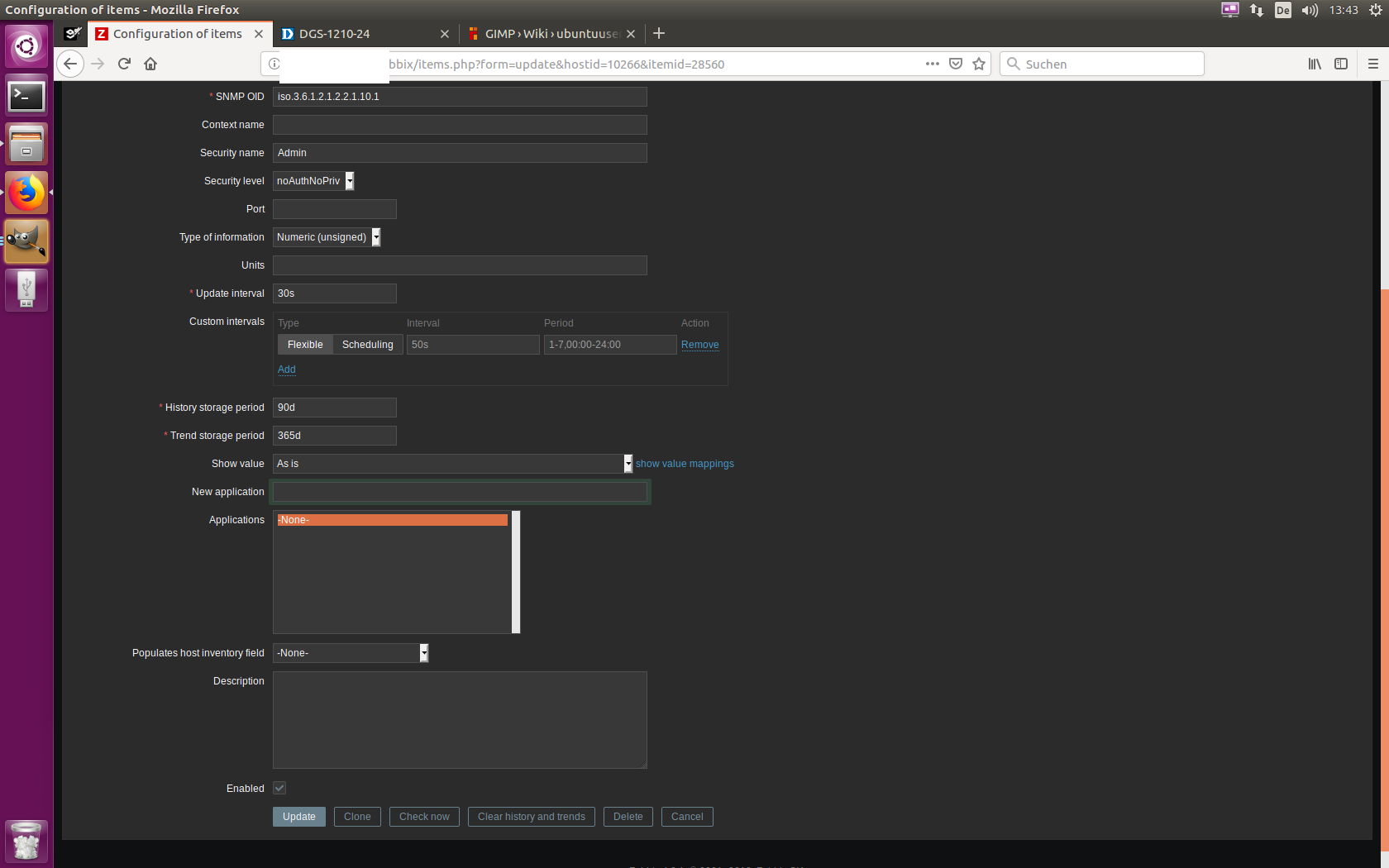Screen dimensions: 1389x868
Task: Show site information icon in address bar
Action: (x=274, y=64)
